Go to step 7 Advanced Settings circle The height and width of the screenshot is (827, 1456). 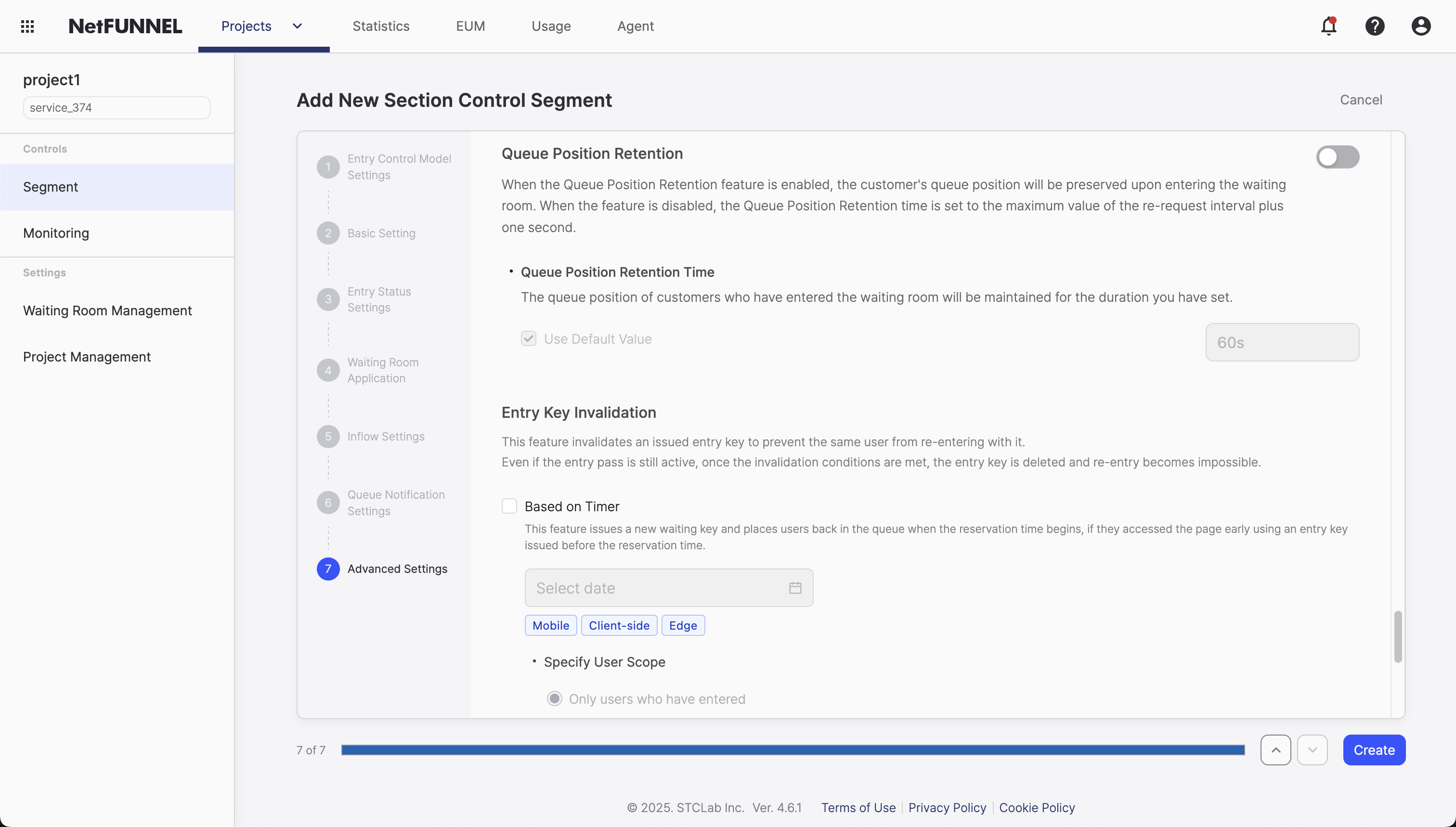point(328,569)
